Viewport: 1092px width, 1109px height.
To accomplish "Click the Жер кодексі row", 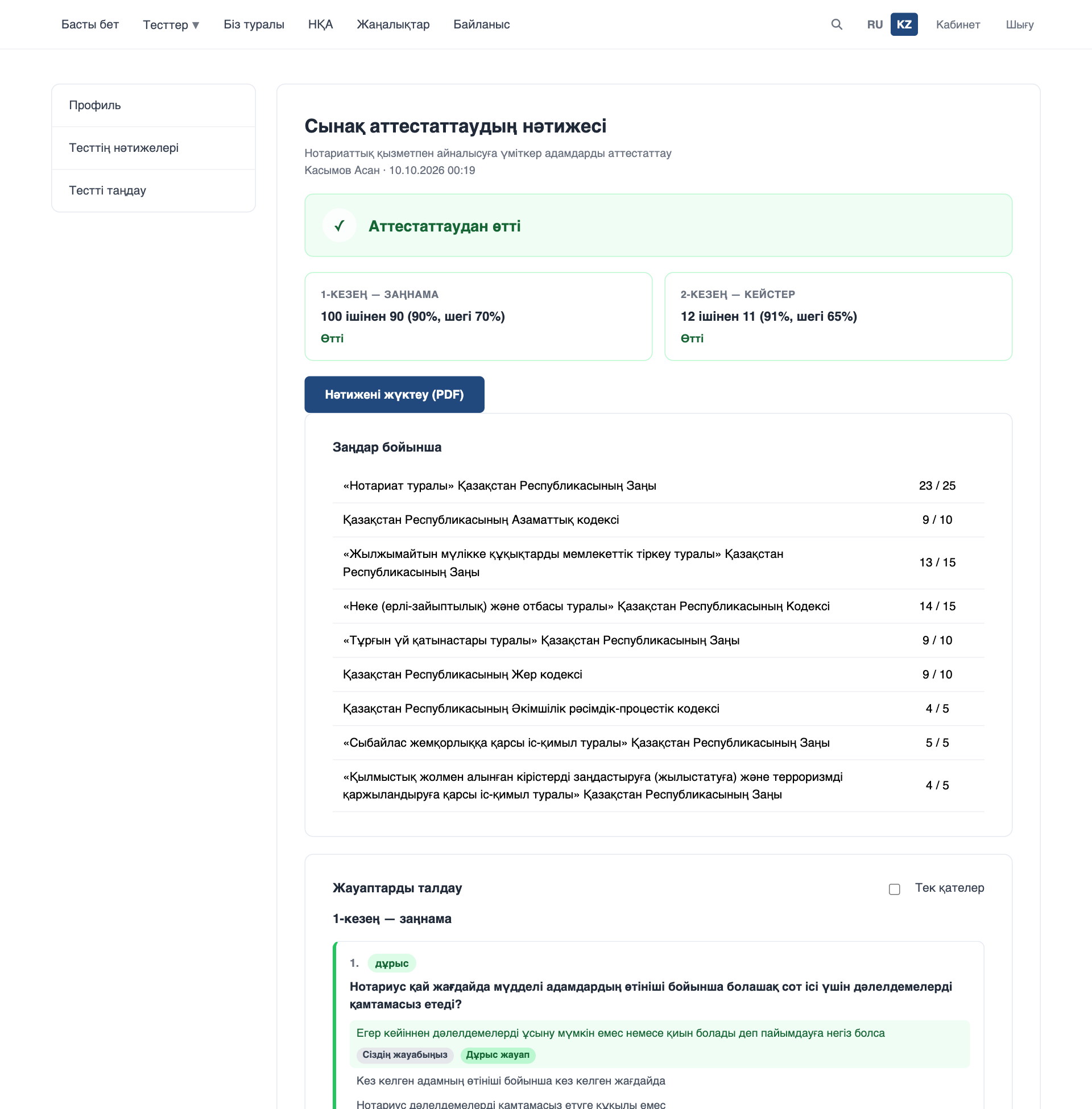I will point(658,674).
